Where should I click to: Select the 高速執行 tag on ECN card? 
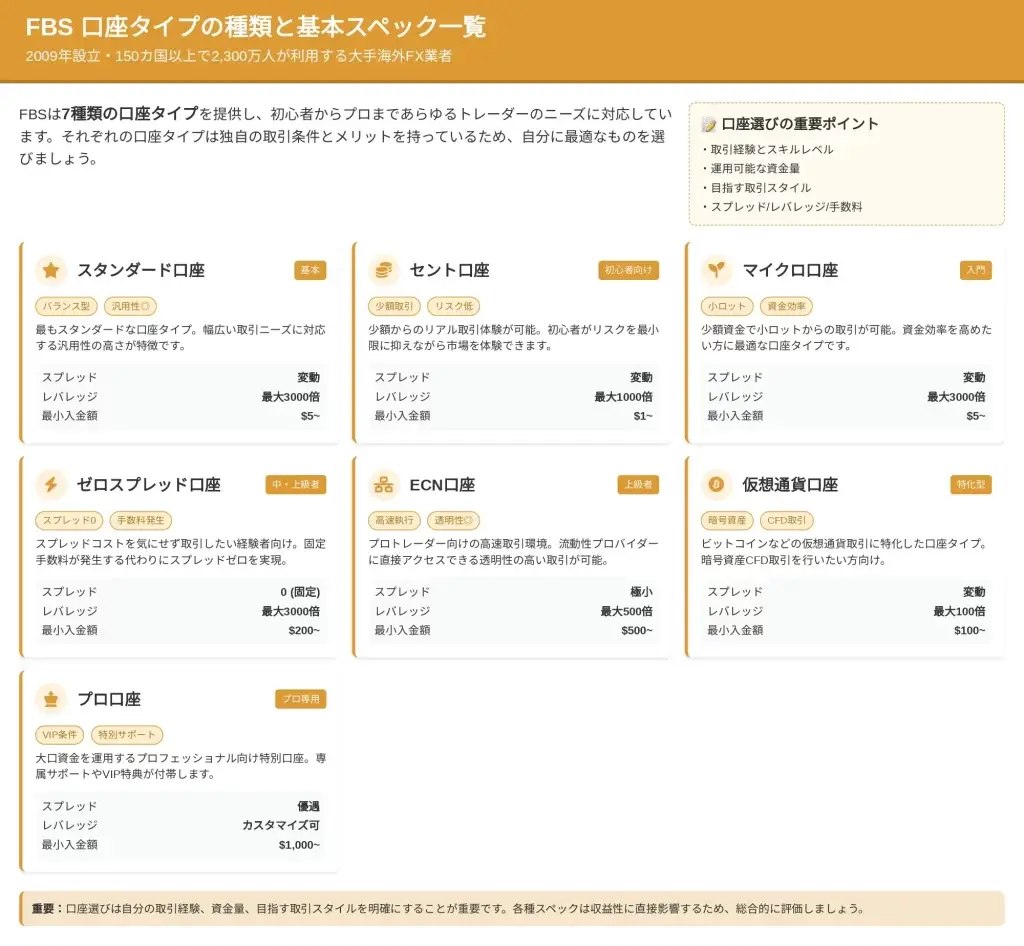tap(394, 520)
